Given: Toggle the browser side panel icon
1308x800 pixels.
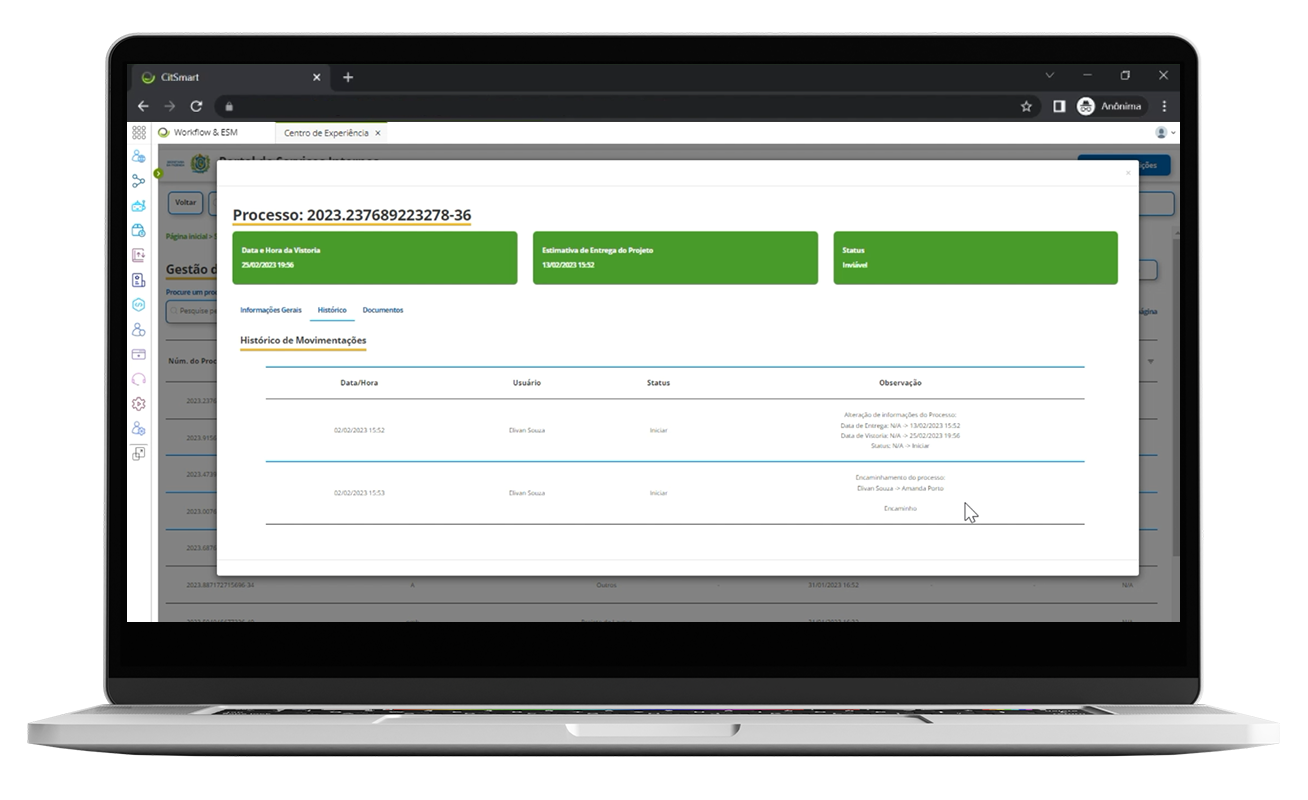Looking at the screenshot, I should pos(1058,106).
